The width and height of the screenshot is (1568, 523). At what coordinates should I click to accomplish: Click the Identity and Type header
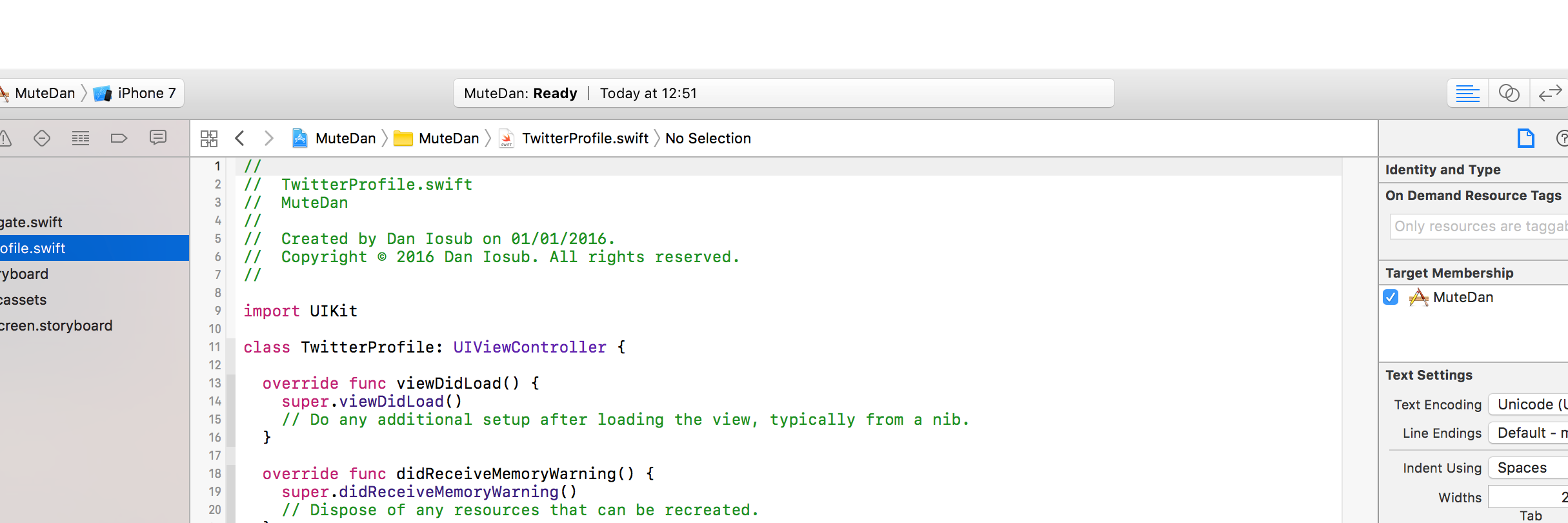click(x=1443, y=169)
